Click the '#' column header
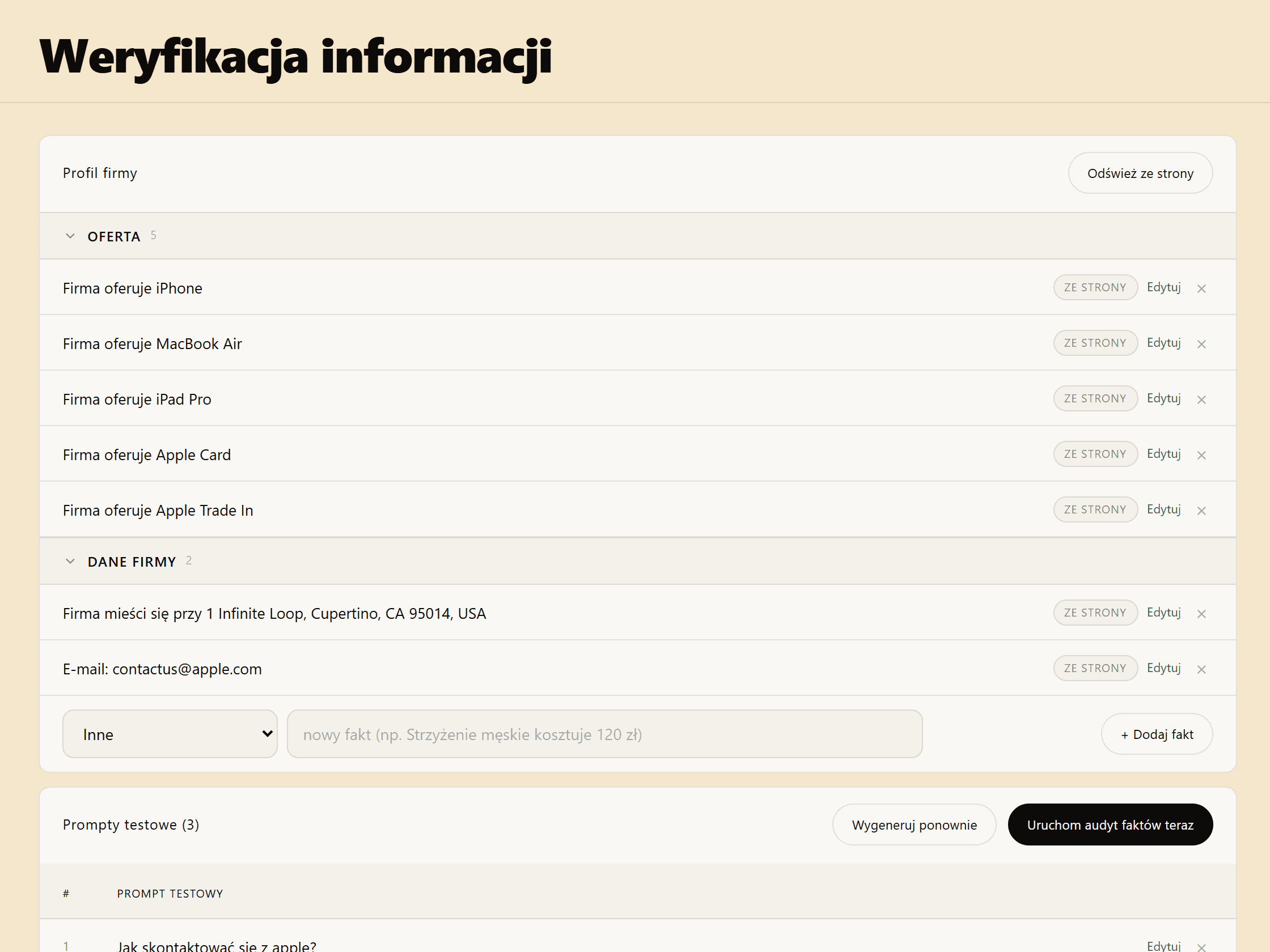Image resolution: width=1270 pixels, height=952 pixels. [66, 894]
